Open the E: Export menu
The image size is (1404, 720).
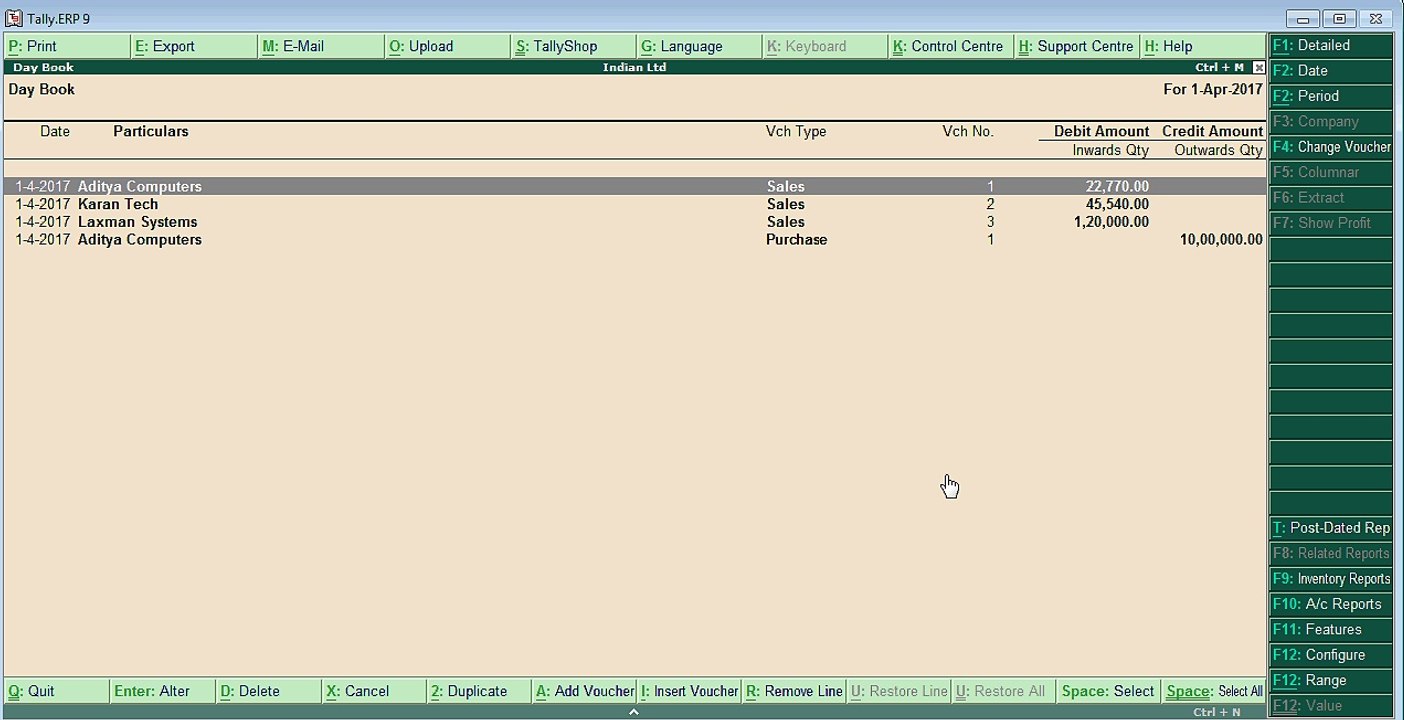click(194, 46)
